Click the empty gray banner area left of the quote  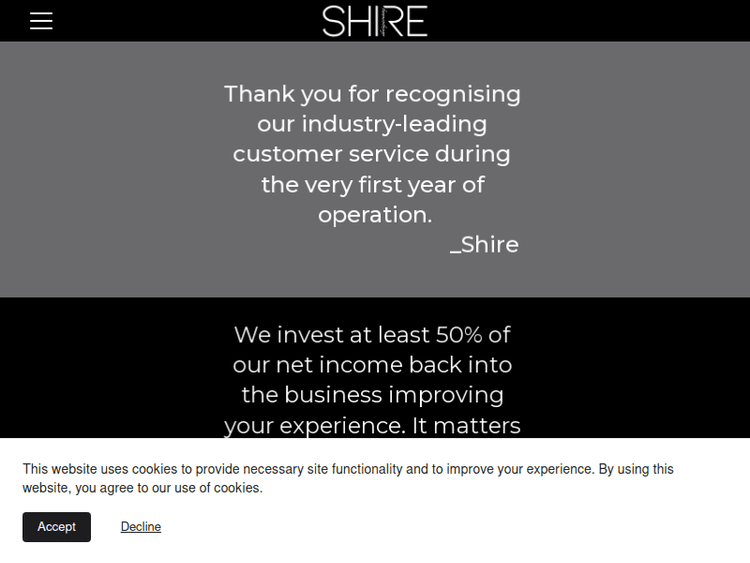click(x=100, y=170)
